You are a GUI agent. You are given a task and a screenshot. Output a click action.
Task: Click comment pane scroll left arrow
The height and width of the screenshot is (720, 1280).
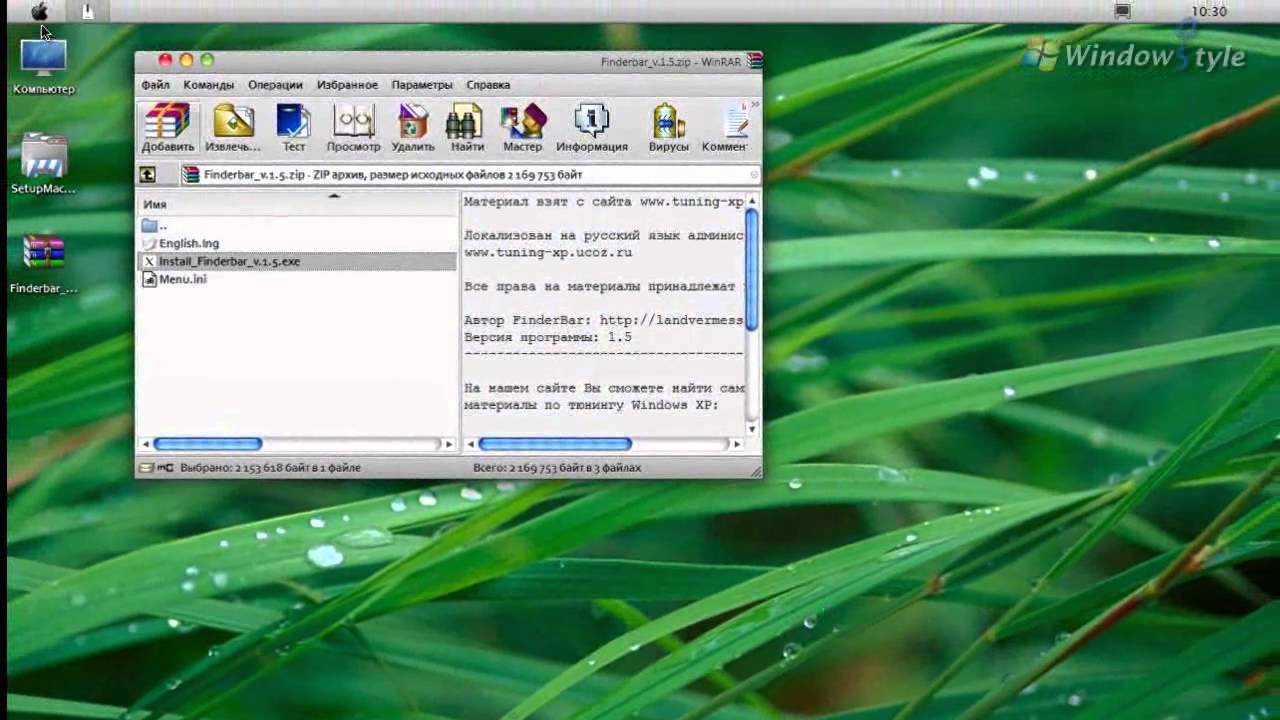click(x=470, y=444)
